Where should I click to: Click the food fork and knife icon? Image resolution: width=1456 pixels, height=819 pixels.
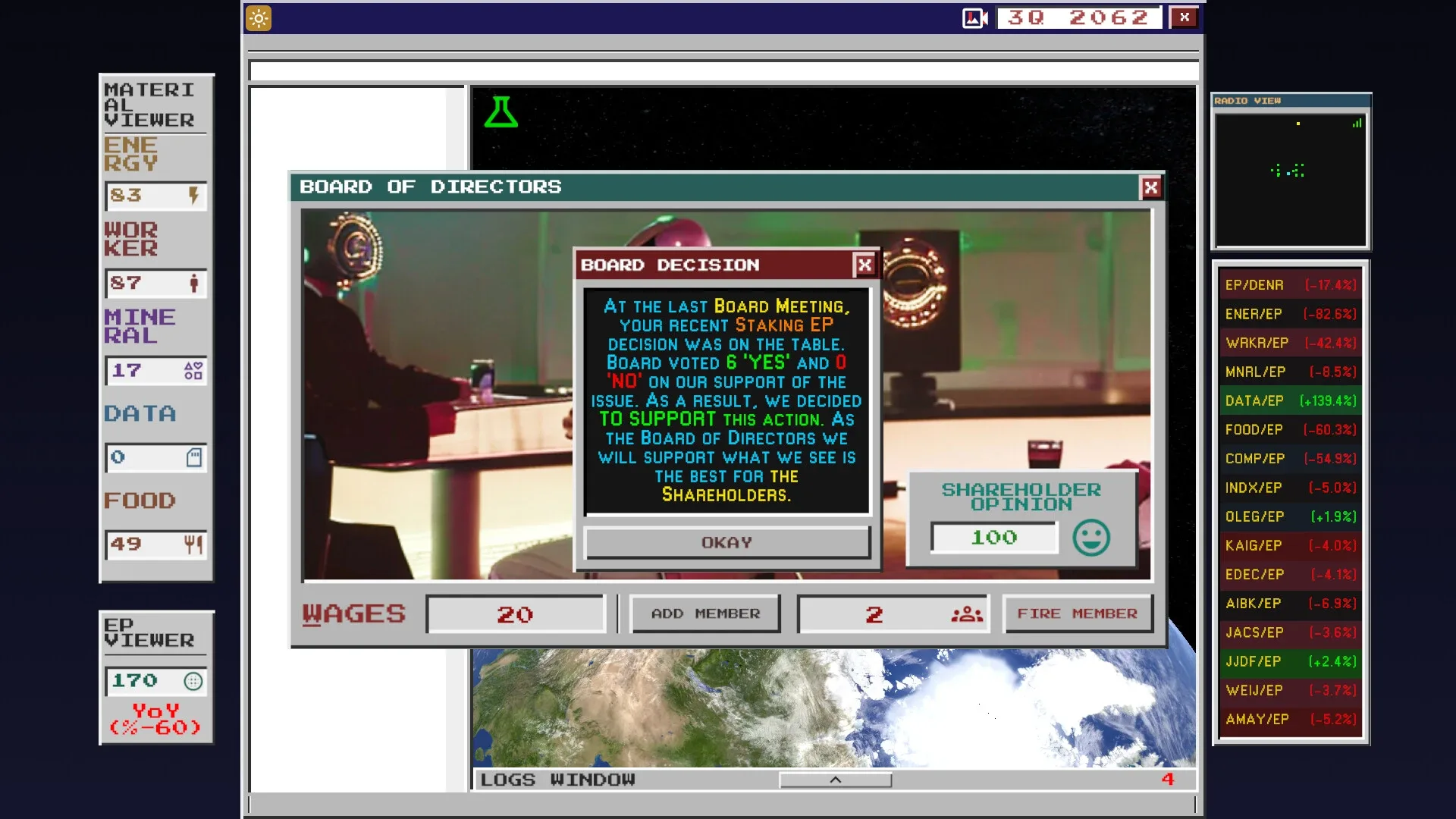click(x=193, y=544)
